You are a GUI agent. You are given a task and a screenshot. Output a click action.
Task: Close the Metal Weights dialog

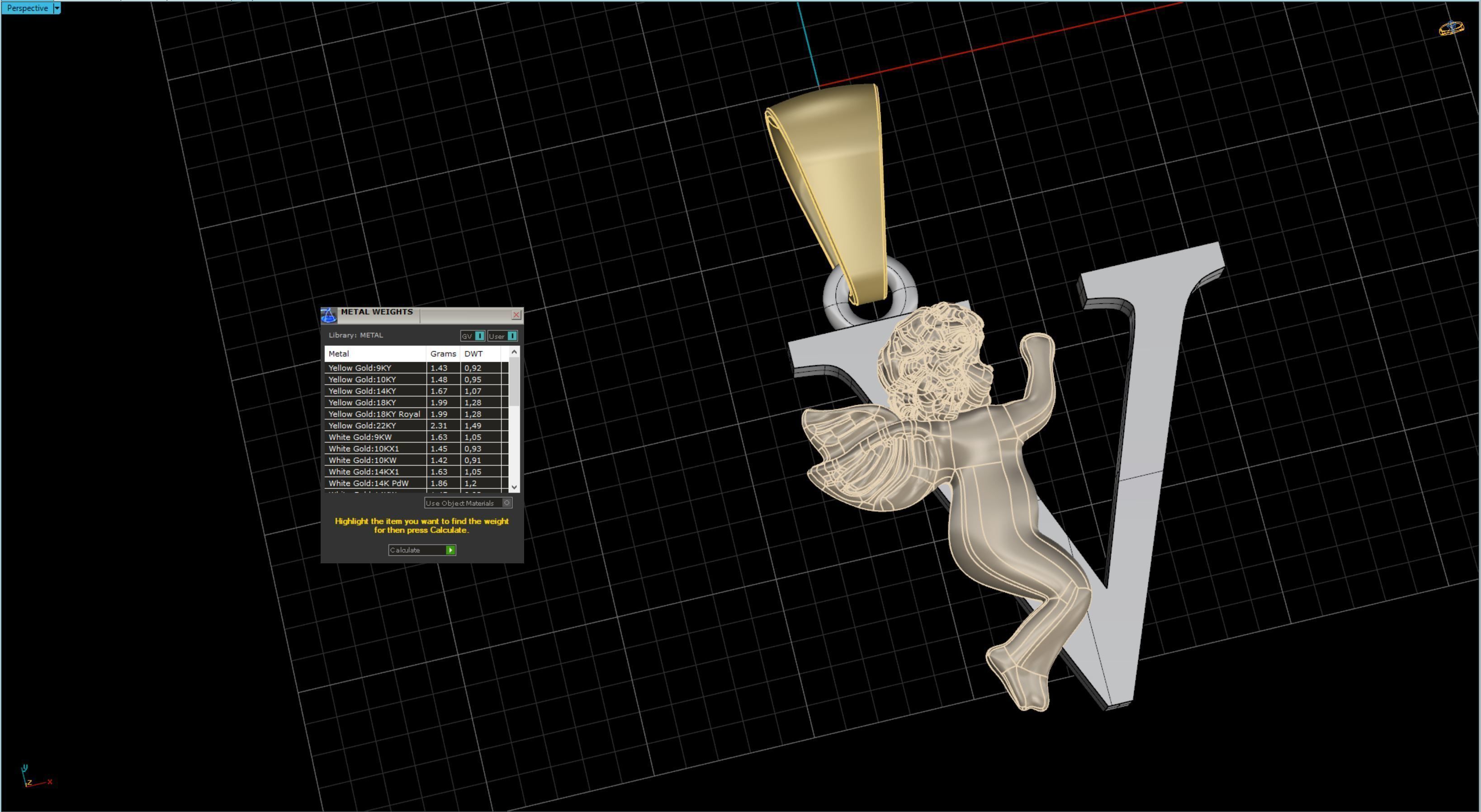pyautogui.click(x=516, y=314)
